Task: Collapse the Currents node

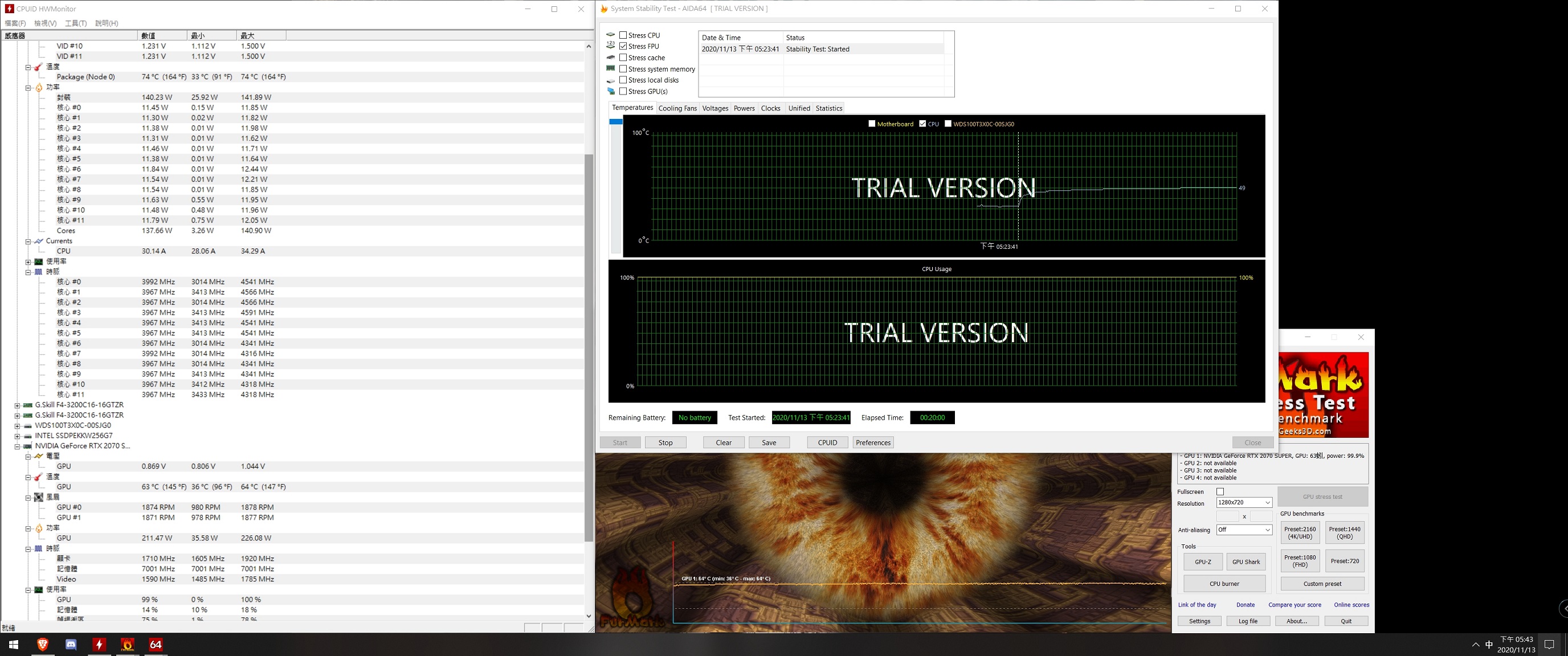Action: tap(28, 241)
